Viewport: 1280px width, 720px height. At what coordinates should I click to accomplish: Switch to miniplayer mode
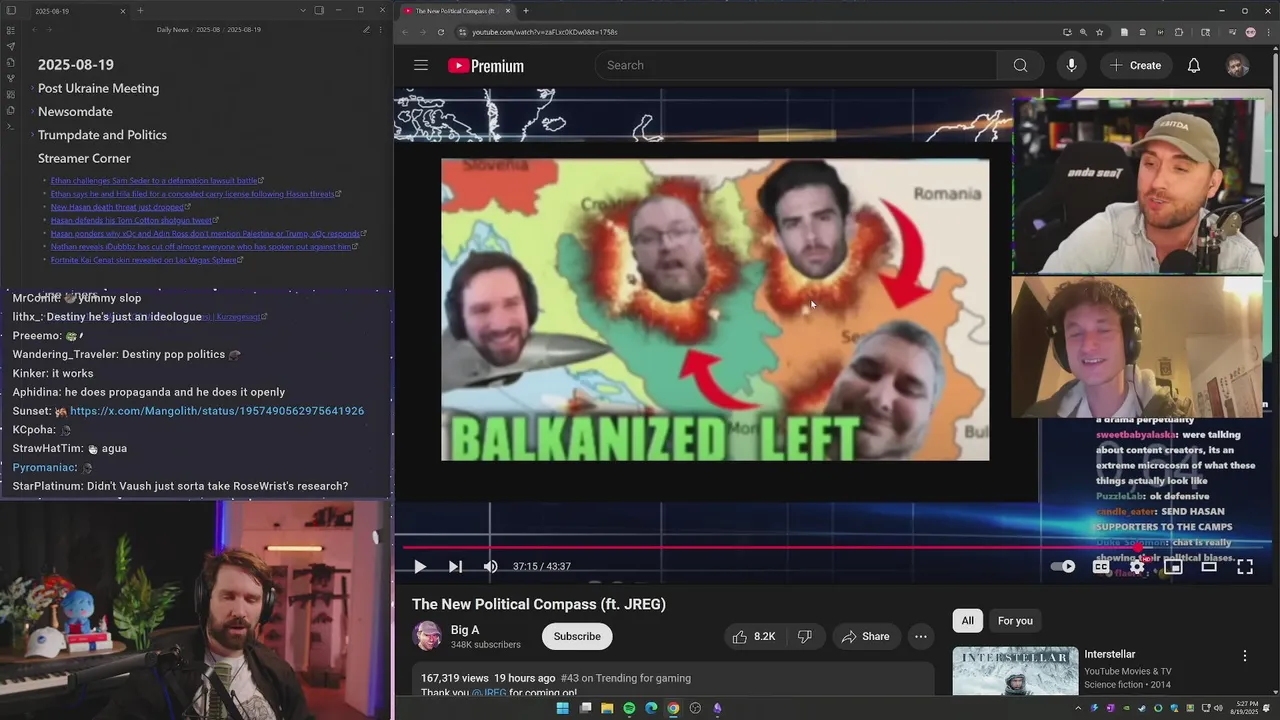click(x=1173, y=566)
